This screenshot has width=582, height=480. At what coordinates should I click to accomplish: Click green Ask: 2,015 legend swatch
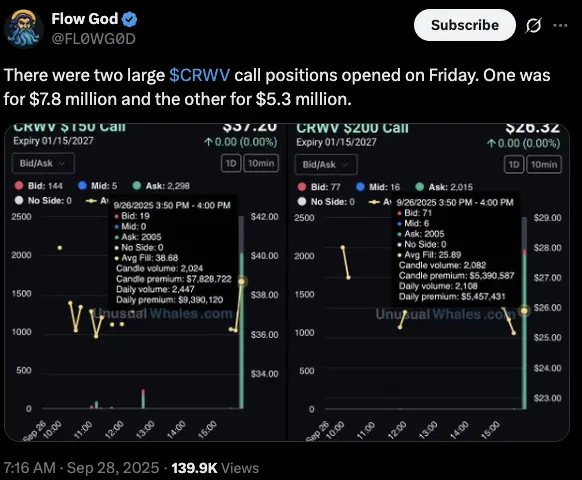coord(420,187)
